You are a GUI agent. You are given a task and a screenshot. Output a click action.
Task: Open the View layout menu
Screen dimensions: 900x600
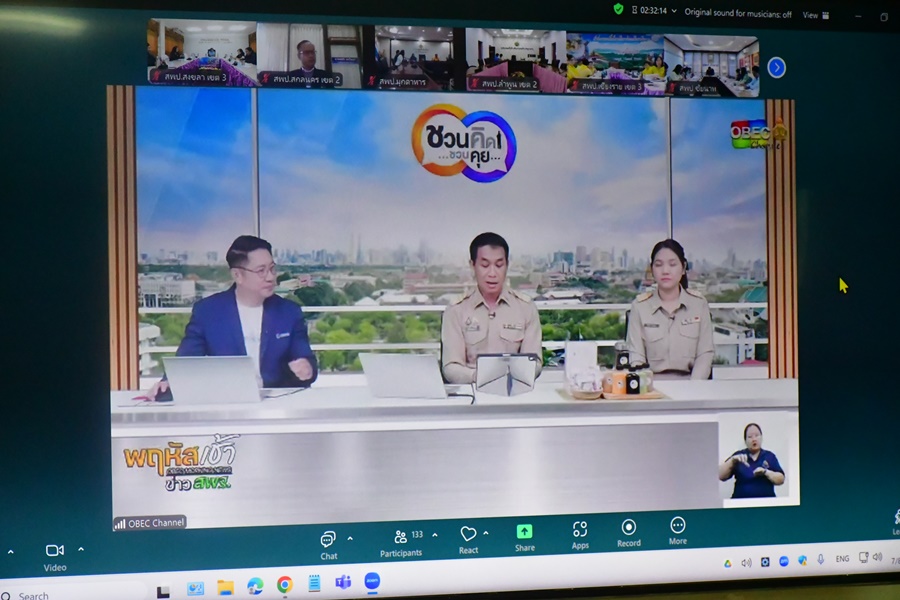pyautogui.click(x=815, y=15)
